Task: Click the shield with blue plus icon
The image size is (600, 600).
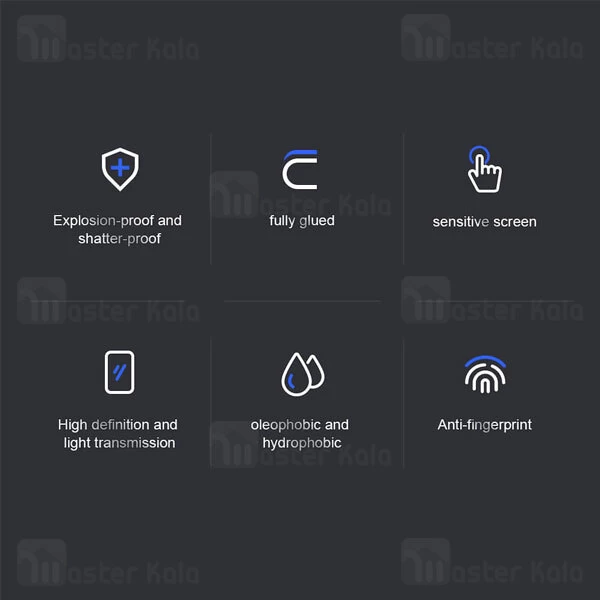Action: coord(120,169)
